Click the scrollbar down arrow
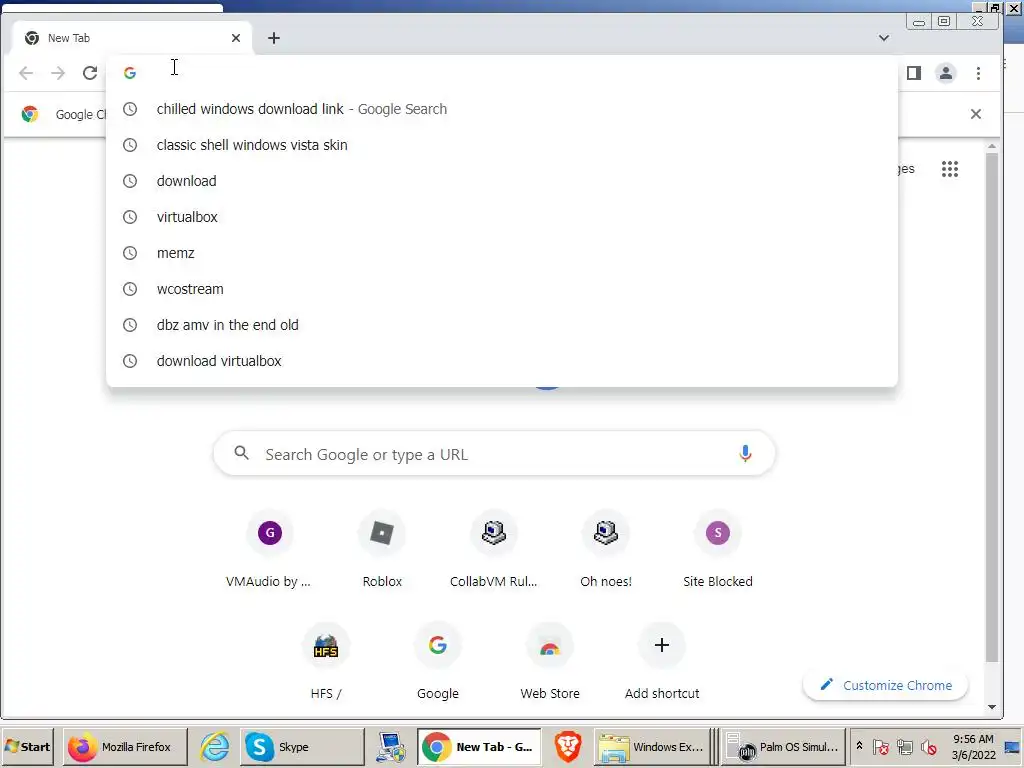This screenshot has height=768, width=1024. (x=991, y=707)
